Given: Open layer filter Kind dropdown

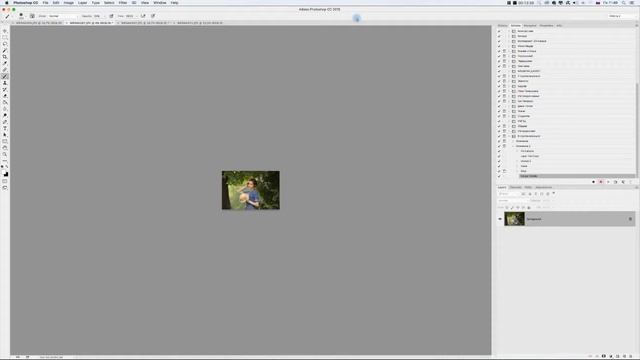Looking at the screenshot, I should click(509, 194).
